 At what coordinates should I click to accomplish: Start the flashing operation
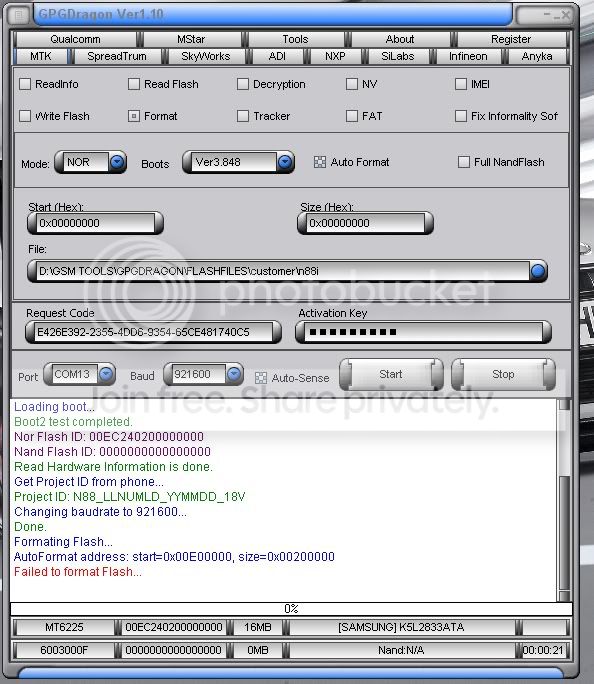click(x=391, y=374)
